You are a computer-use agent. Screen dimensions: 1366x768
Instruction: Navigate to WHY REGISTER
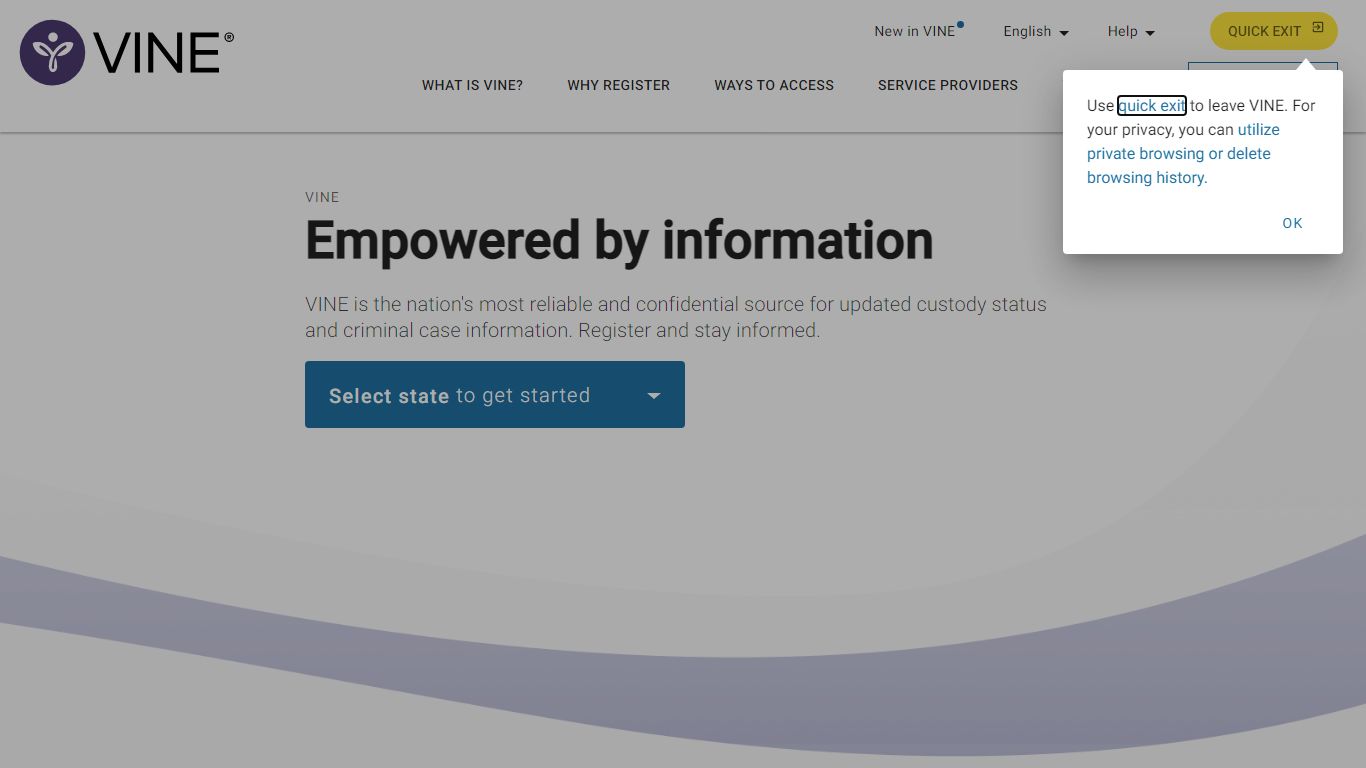click(618, 85)
